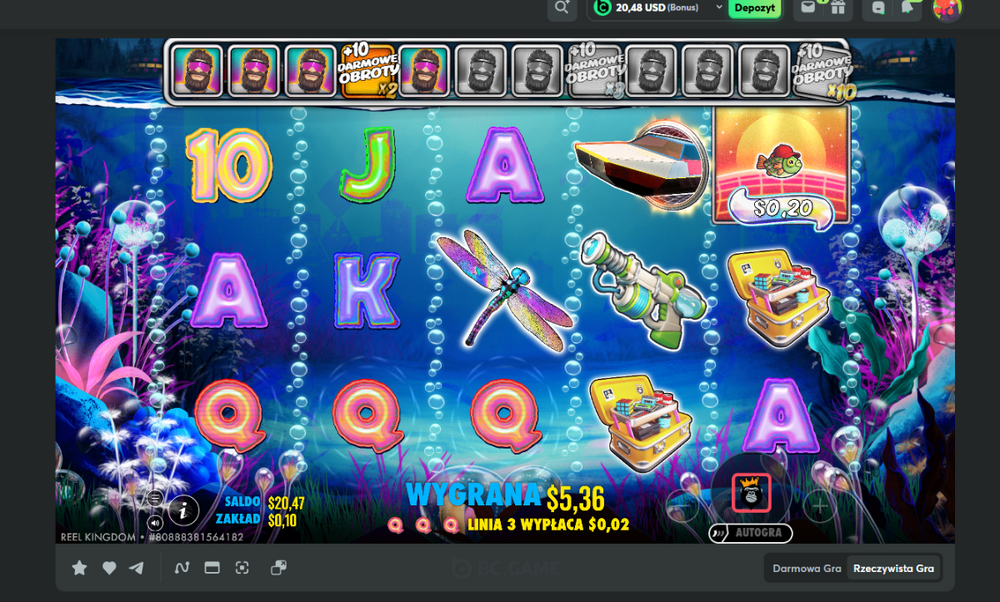Mute game audio with the speaker icon
Image resolution: width=1000 pixels, height=602 pixels.
click(156, 521)
